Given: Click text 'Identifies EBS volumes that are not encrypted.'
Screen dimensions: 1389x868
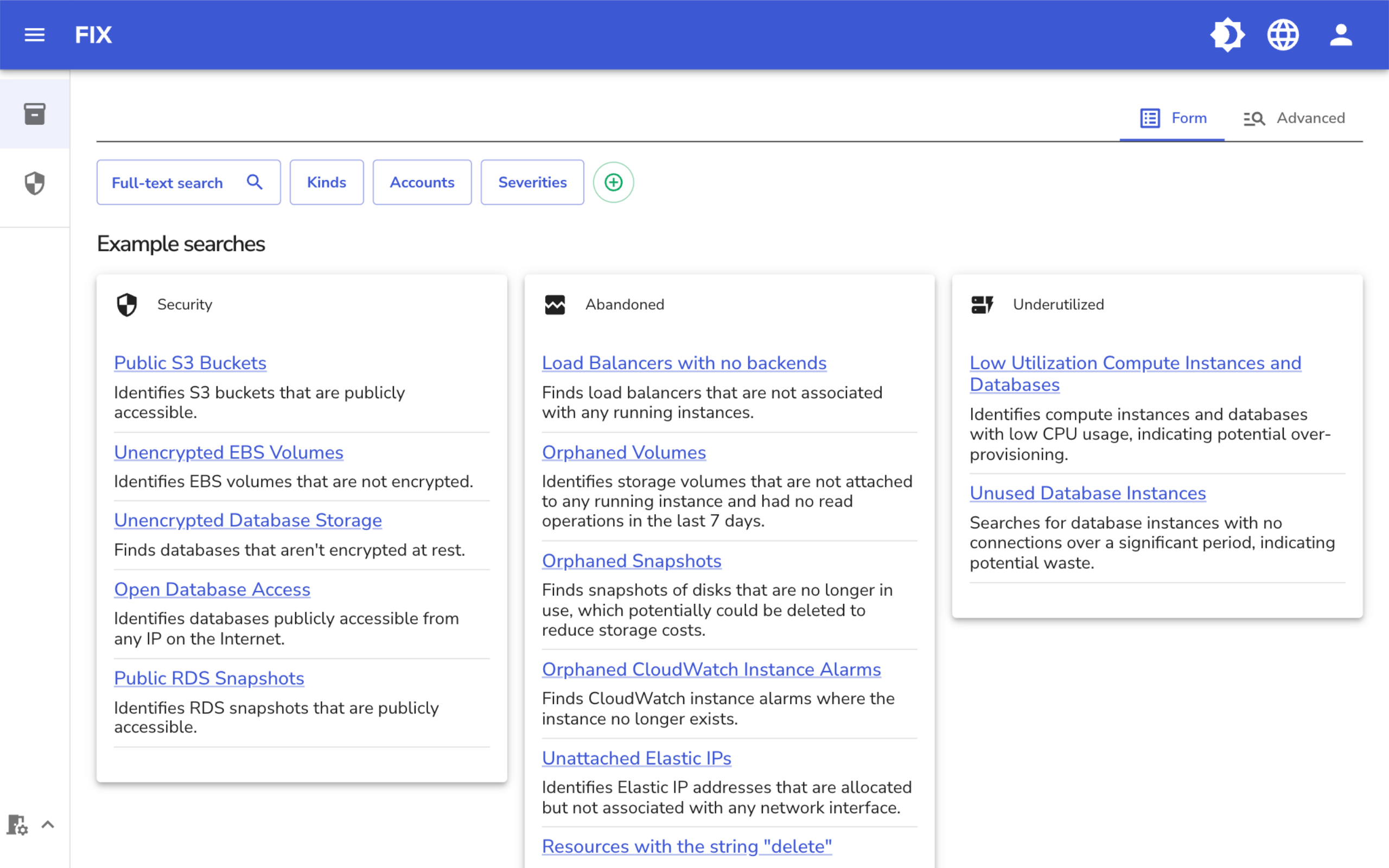Looking at the screenshot, I should (x=294, y=482).
